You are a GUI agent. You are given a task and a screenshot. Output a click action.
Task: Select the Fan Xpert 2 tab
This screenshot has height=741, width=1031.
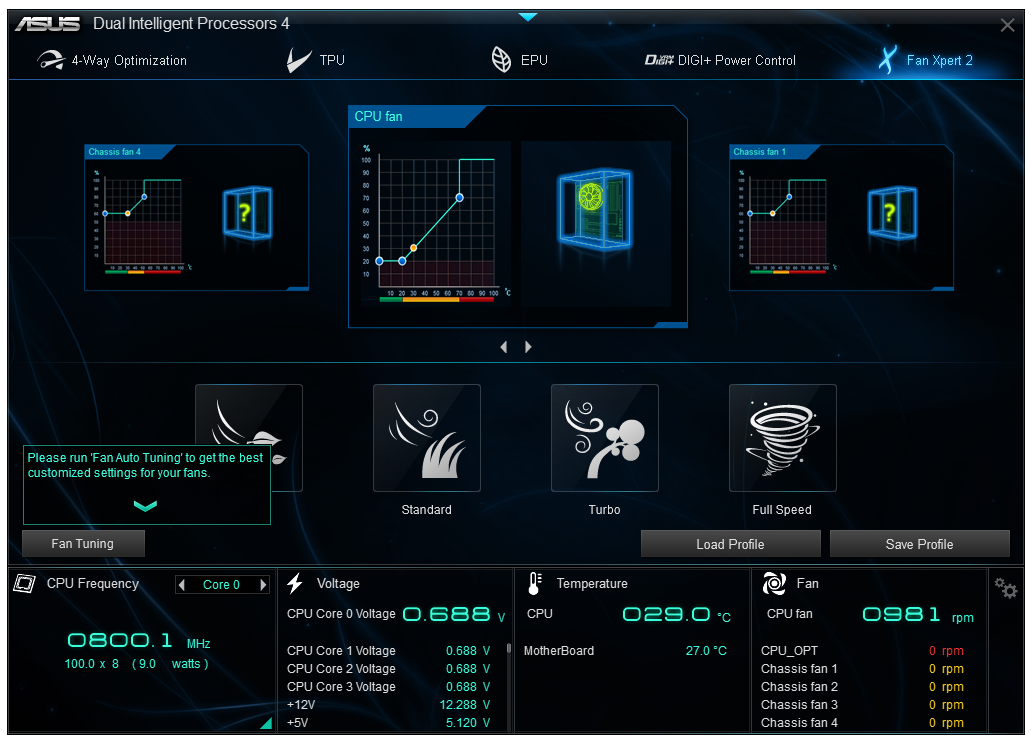926,60
